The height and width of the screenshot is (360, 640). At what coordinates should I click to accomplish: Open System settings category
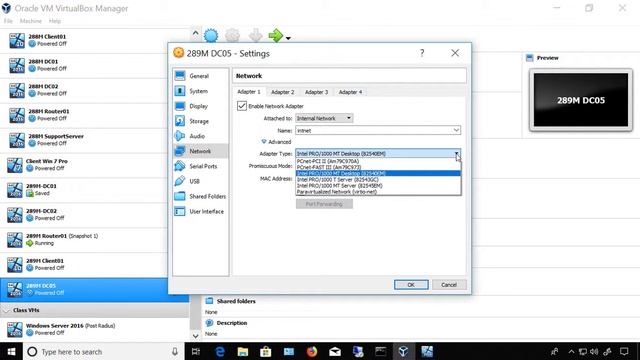[200, 91]
